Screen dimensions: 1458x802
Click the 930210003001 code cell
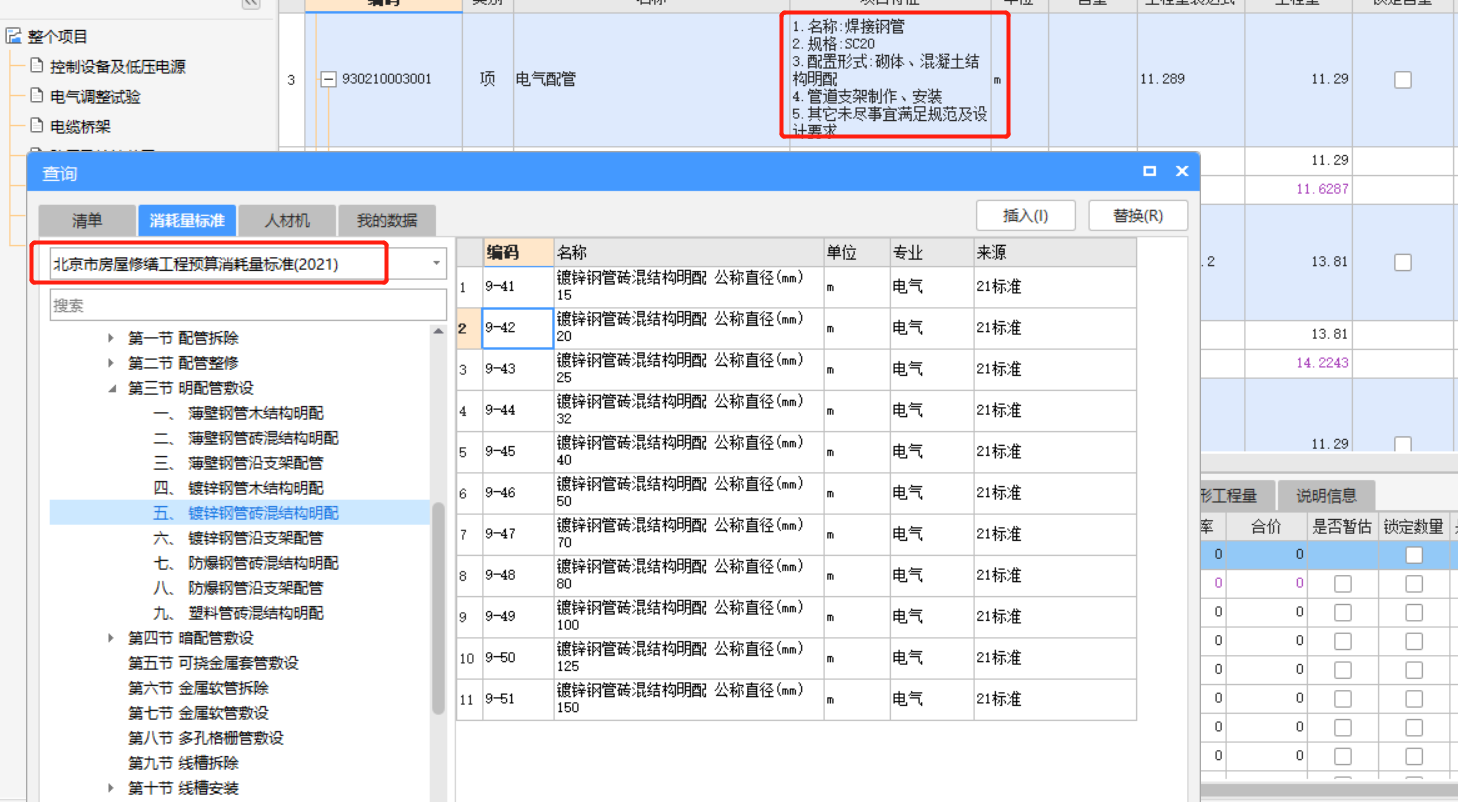[x=386, y=79]
